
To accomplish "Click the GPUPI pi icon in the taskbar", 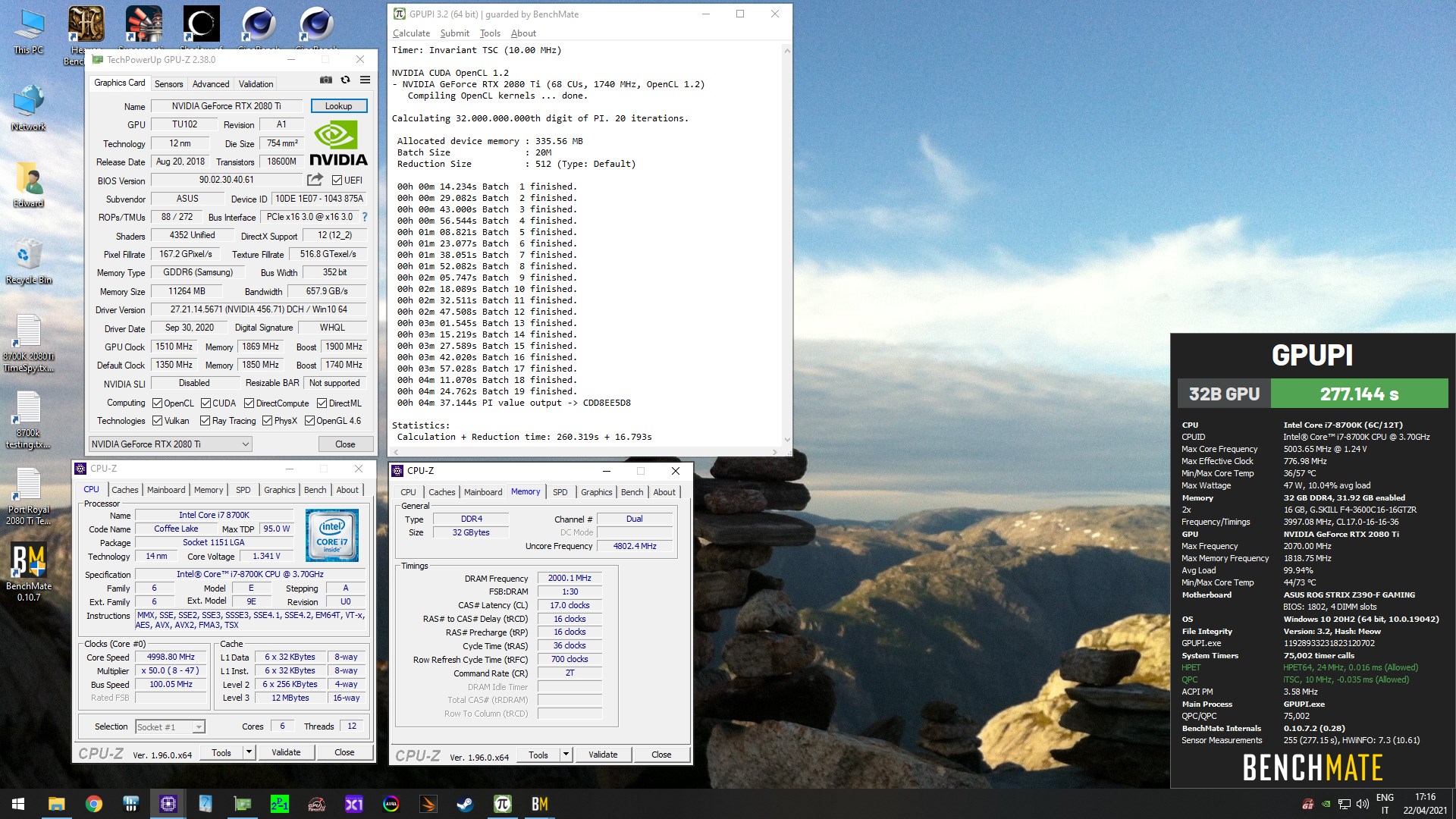I will point(503,804).
